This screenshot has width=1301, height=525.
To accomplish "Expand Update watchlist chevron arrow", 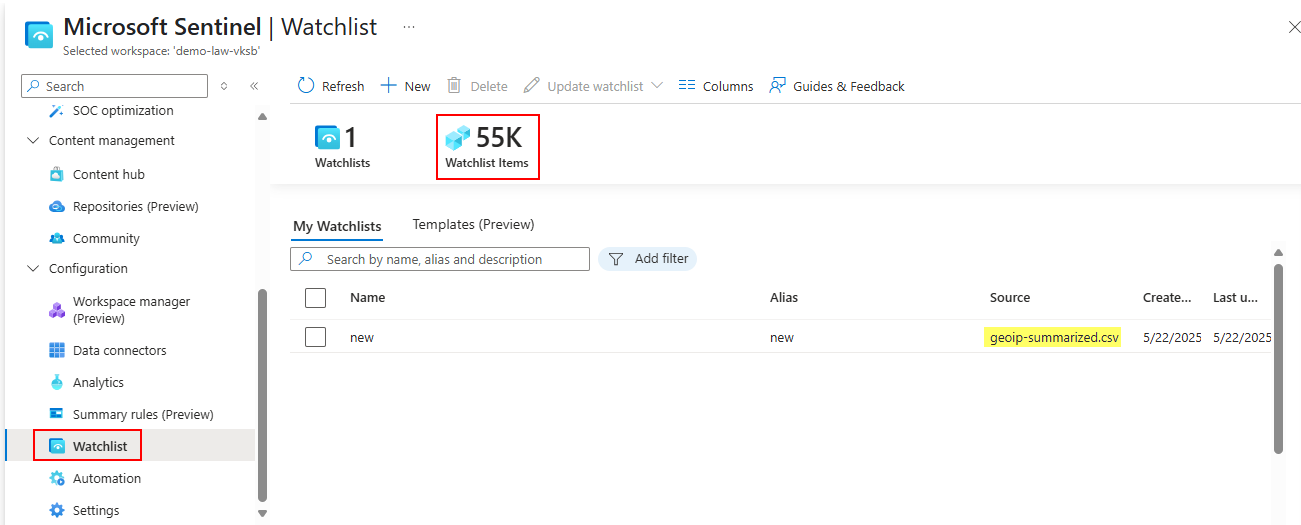I will (657, 86).
